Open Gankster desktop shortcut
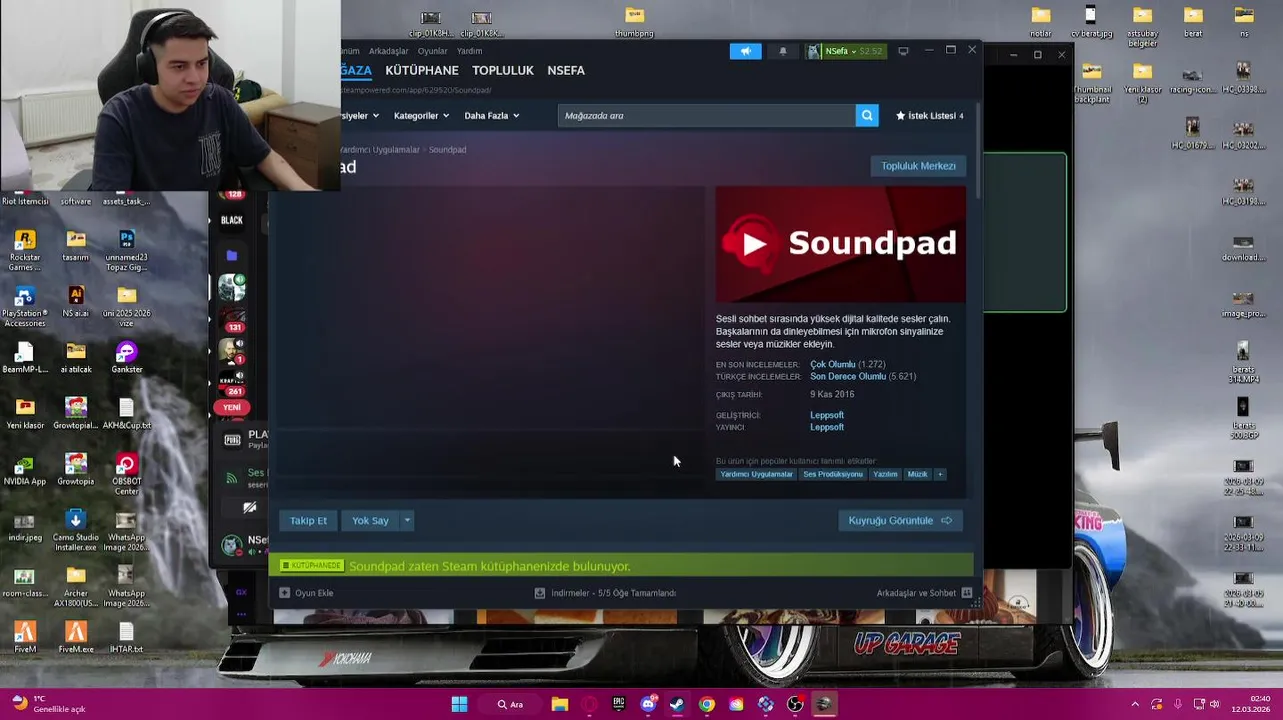The image size is (1283, 720). (127, 357)
